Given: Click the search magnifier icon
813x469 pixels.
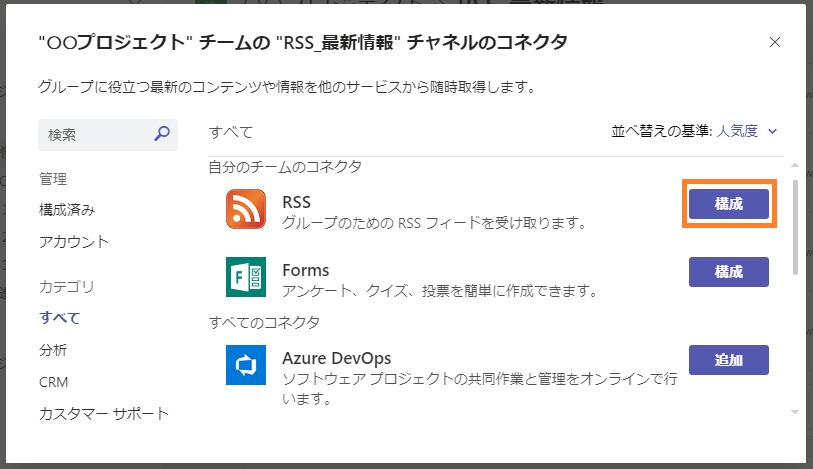Looking at the screenshot, I should point(162,134).
